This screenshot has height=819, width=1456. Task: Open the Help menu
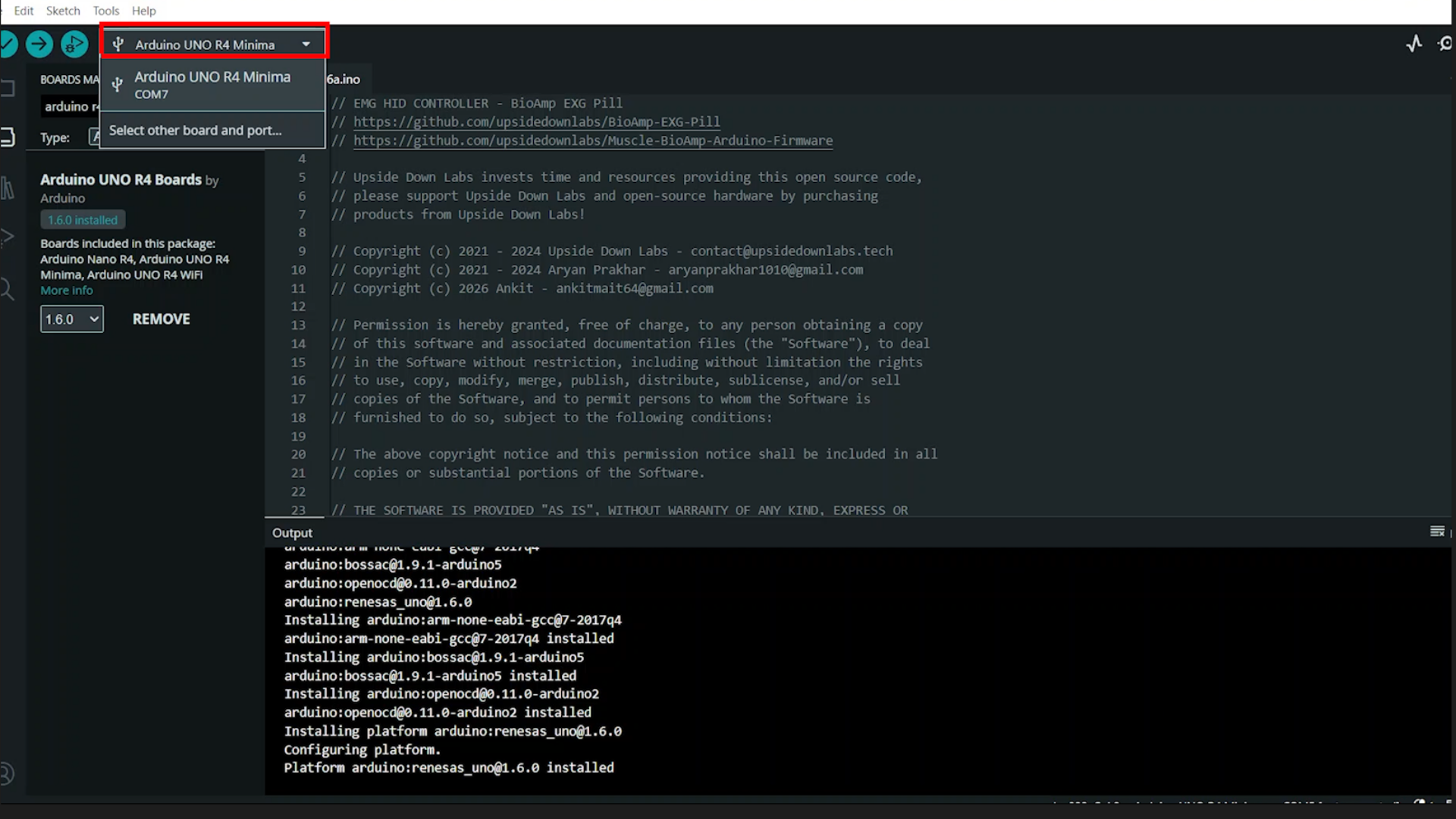point(143,11)
